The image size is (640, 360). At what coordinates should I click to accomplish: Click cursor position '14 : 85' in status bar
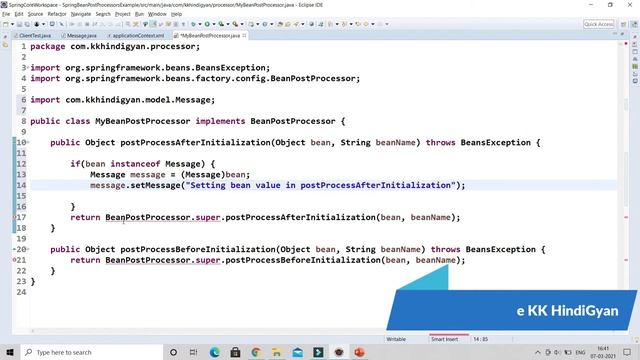point(480,339)
